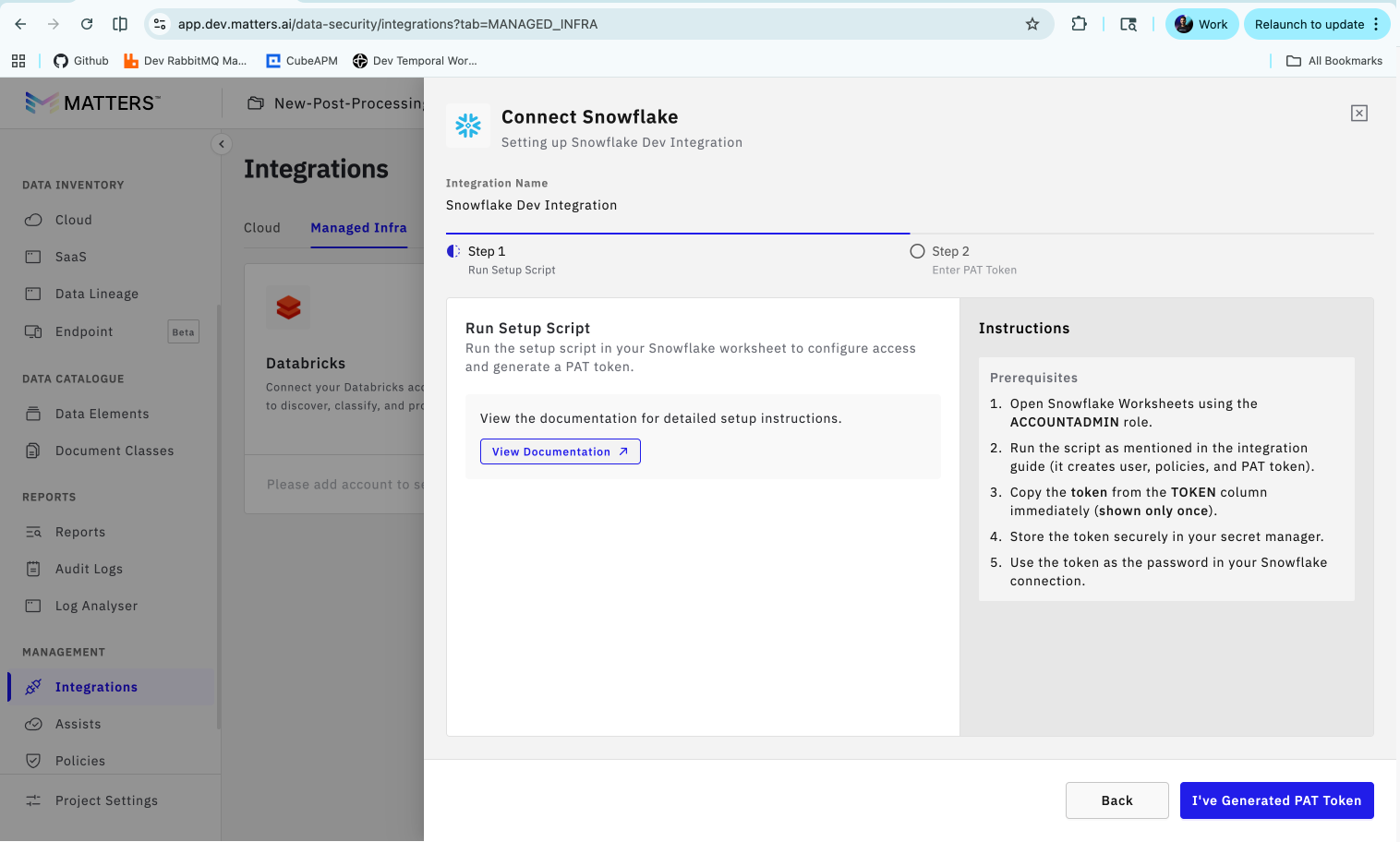Click the Document Classes icon
The width and height of the screenshot is (1400, 842).
click(33, 451)
